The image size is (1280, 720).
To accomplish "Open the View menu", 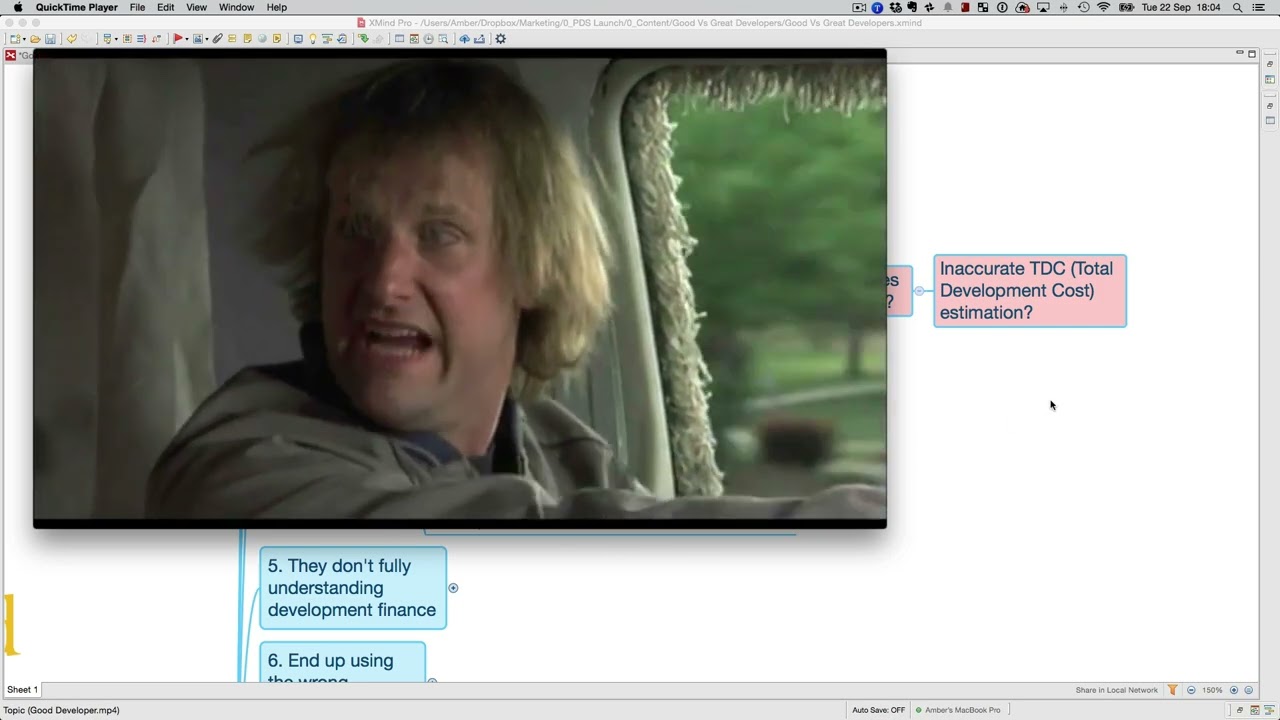I will (197, 7).
